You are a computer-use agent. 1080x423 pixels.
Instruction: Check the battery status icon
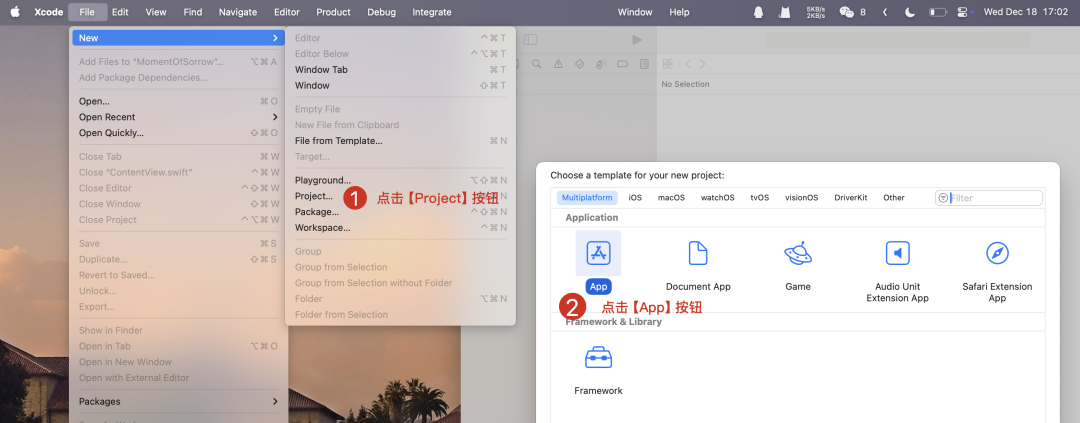[937, 12]
